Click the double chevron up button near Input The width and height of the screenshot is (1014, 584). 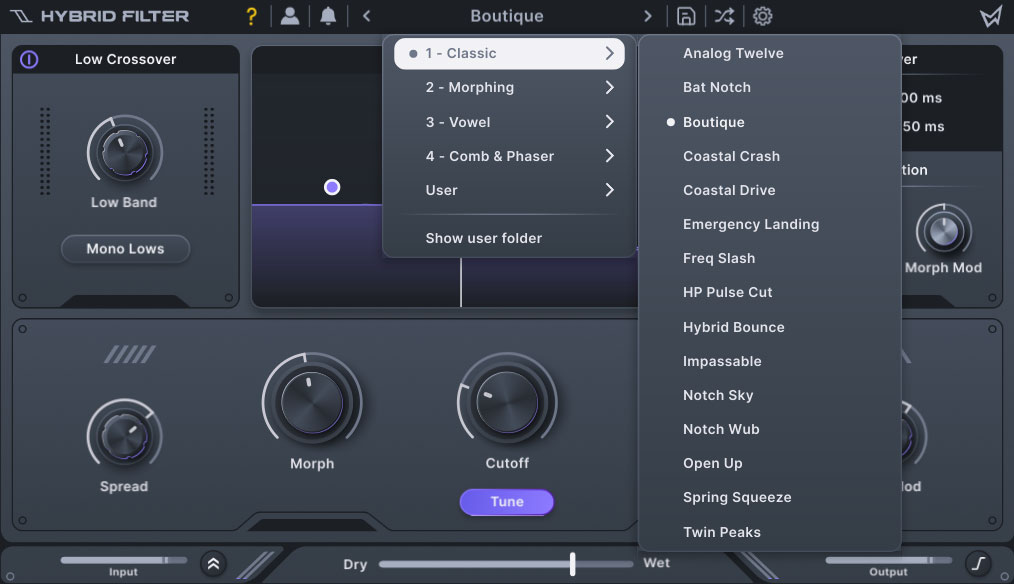pos(213,564)
